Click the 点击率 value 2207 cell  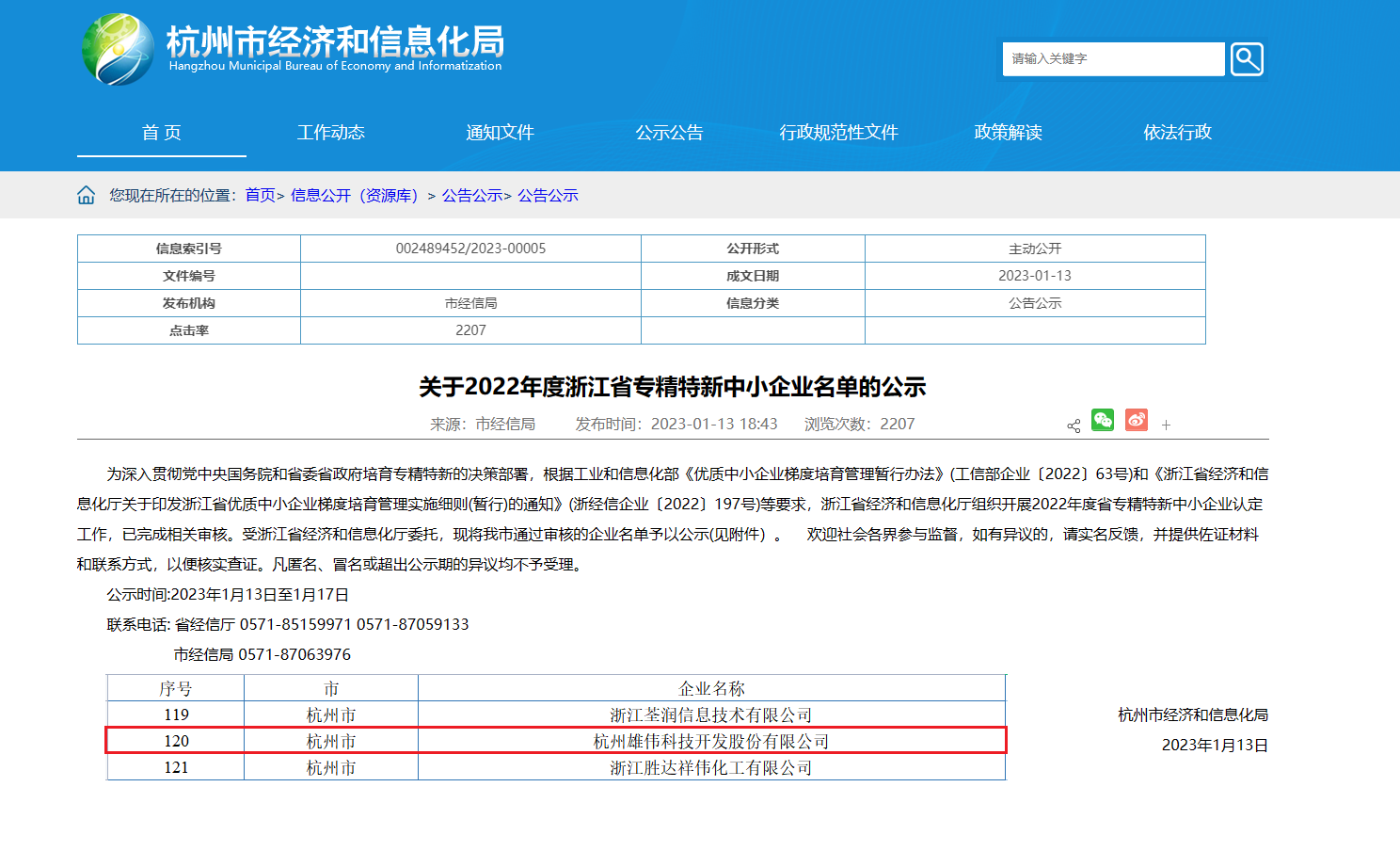(x=470, y=330)
